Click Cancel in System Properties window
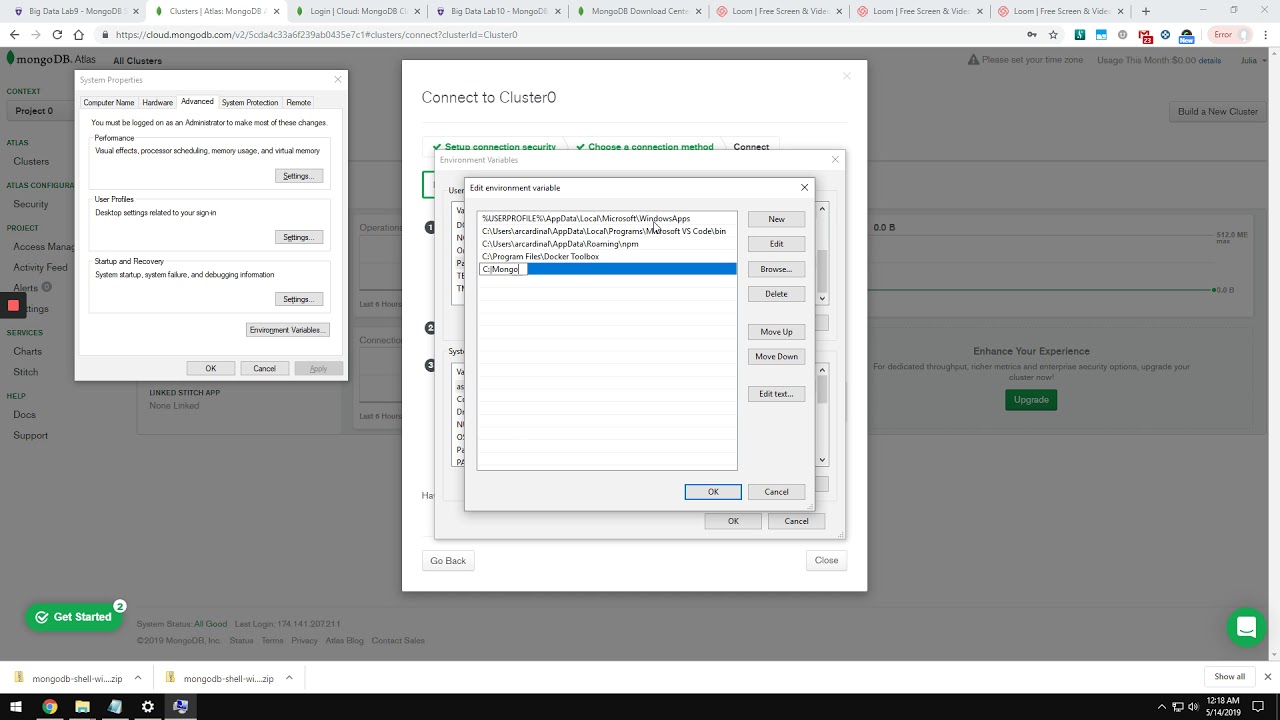The width and height of the screenshot is (1280, 720). tap(264, 368)
